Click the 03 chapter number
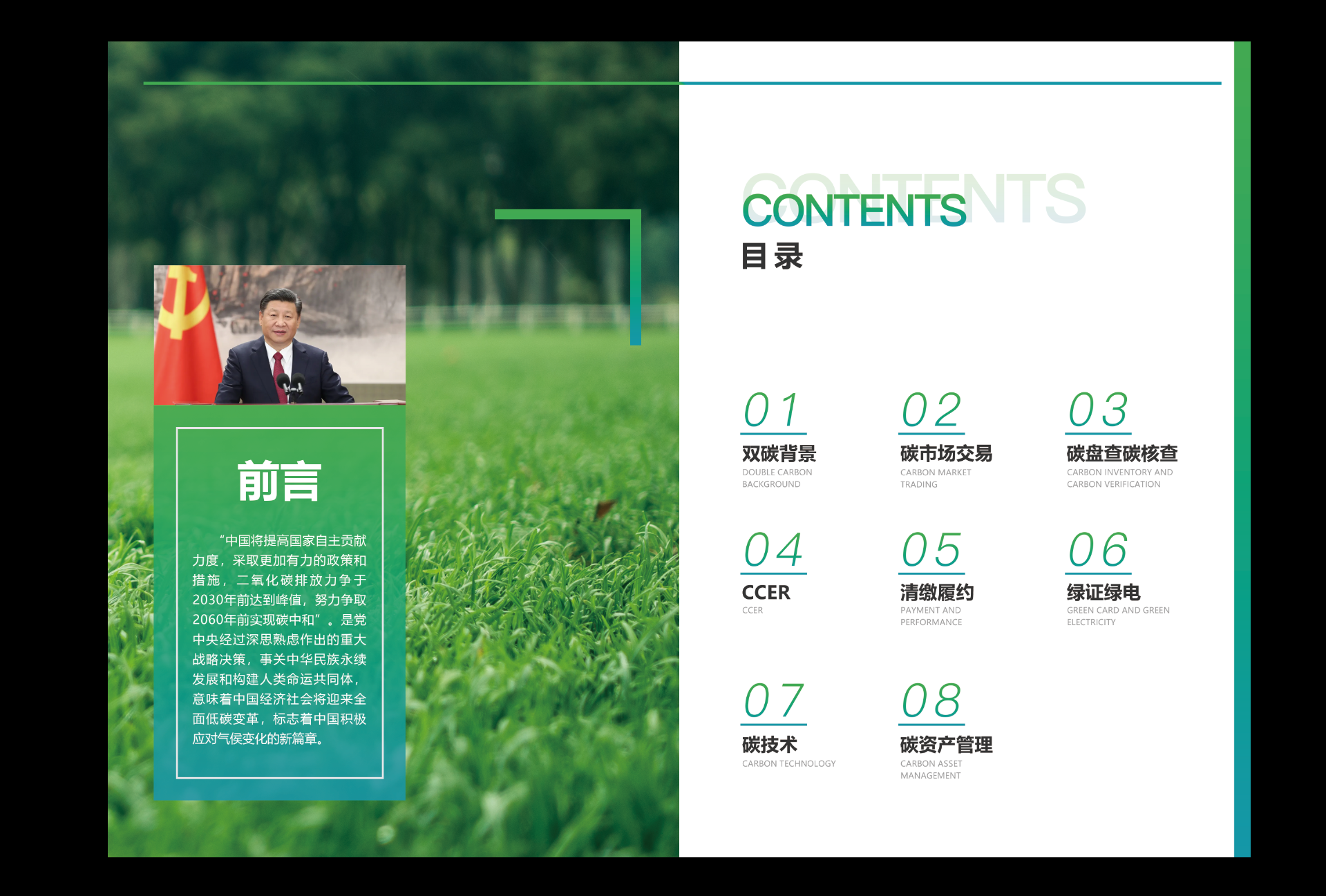The width and height of the screenshot is (1326, 896). (1097, 410)
